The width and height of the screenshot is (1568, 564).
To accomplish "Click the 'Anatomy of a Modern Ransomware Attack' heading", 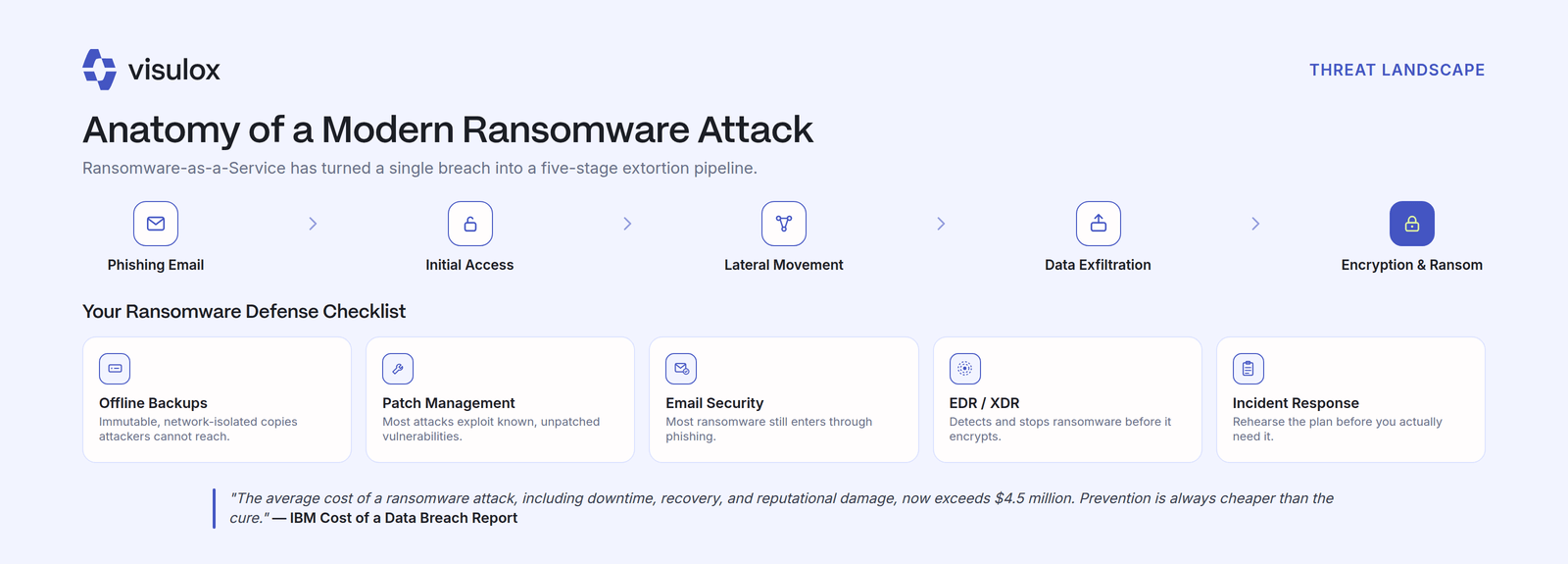I will [x=448, y=129].
